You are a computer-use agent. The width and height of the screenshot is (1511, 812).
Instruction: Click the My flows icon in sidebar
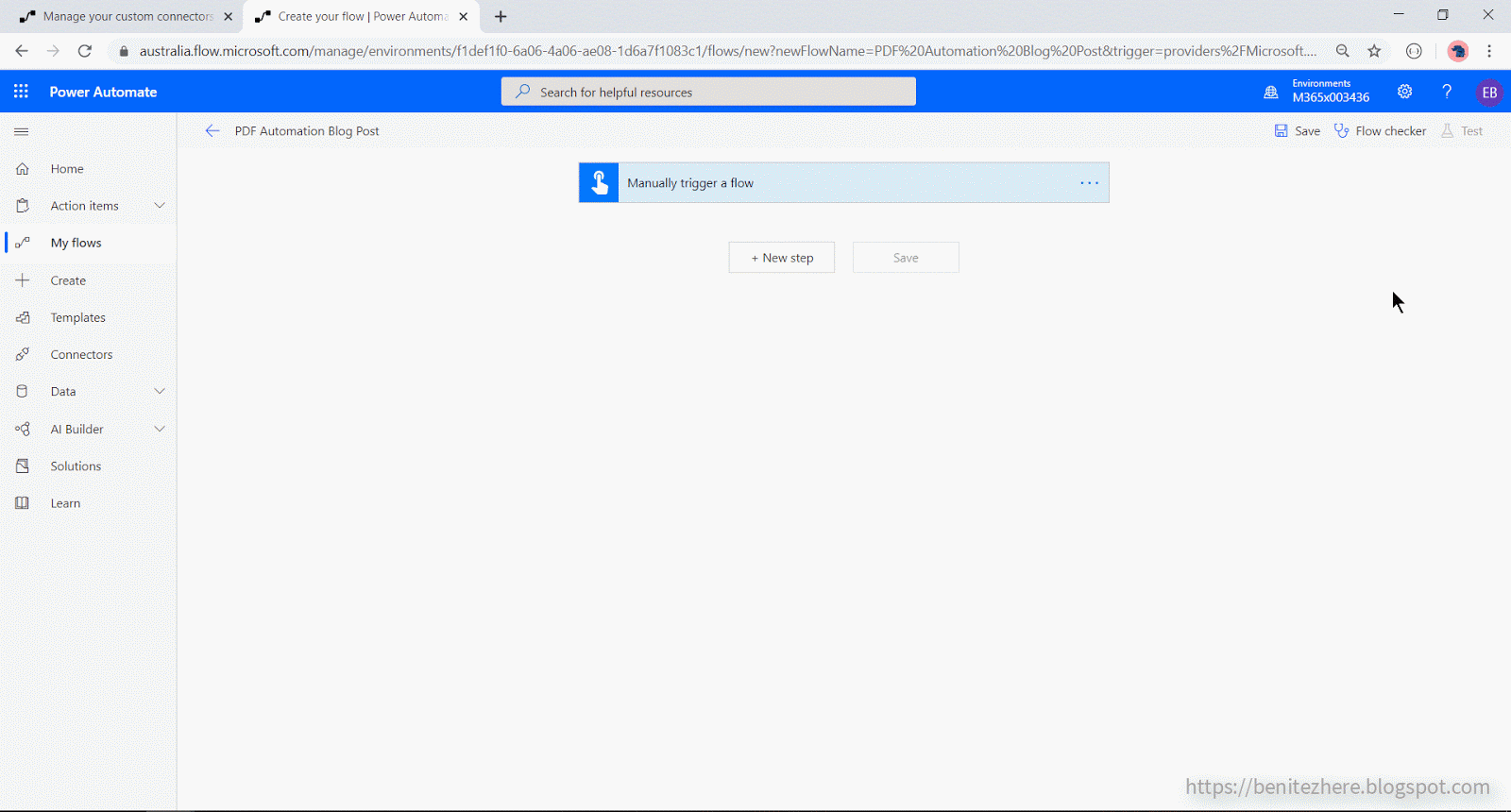coord(23,243)
